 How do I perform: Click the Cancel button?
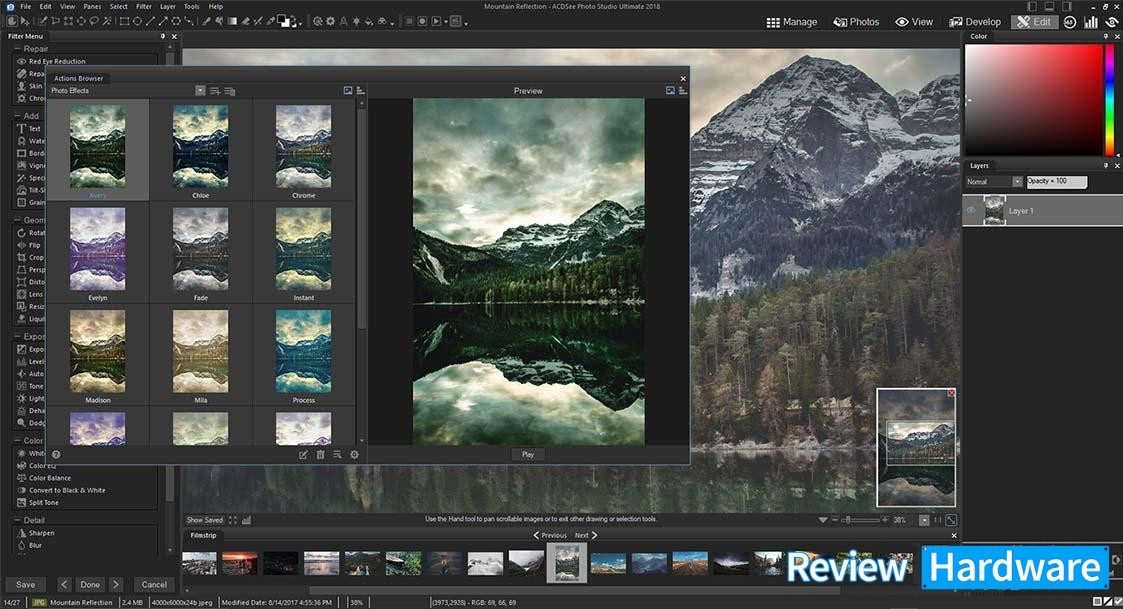coord(154,585)
